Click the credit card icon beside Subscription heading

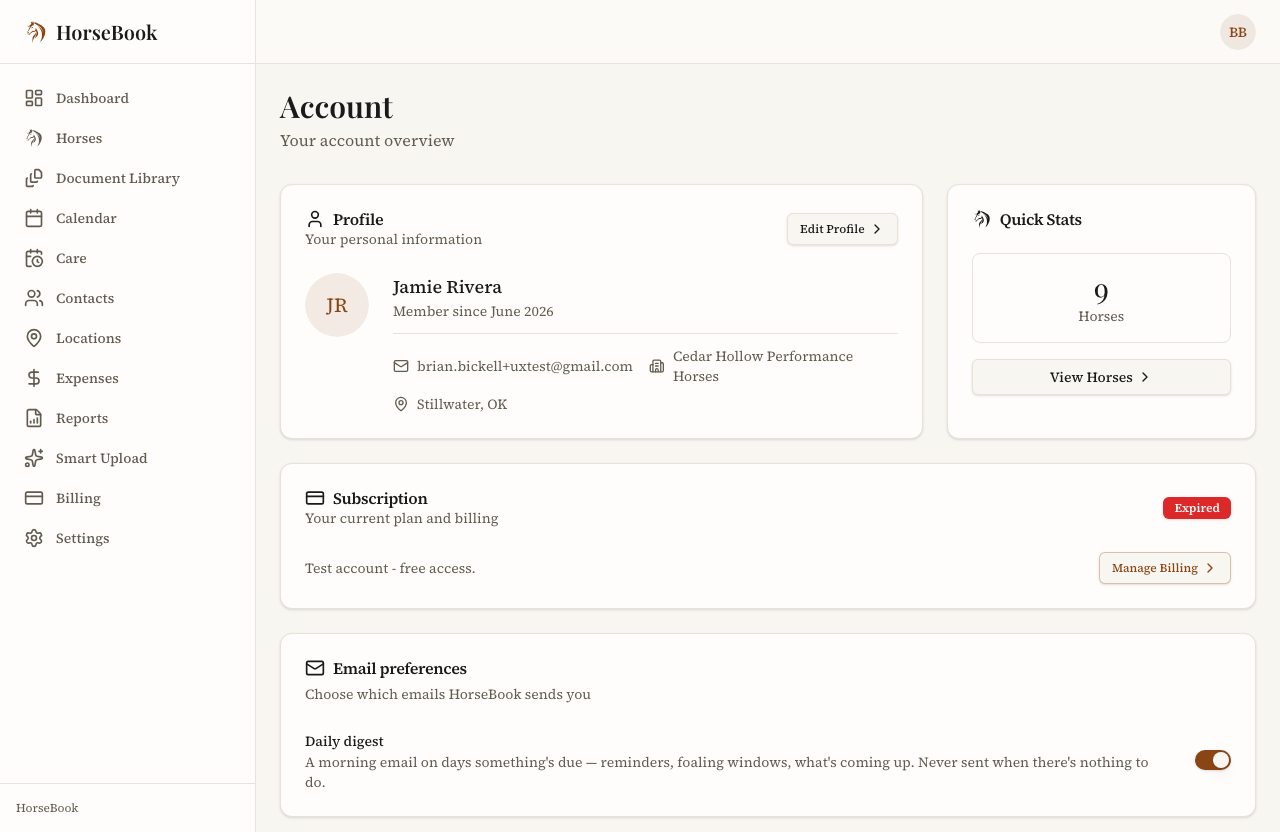(315, 498)
